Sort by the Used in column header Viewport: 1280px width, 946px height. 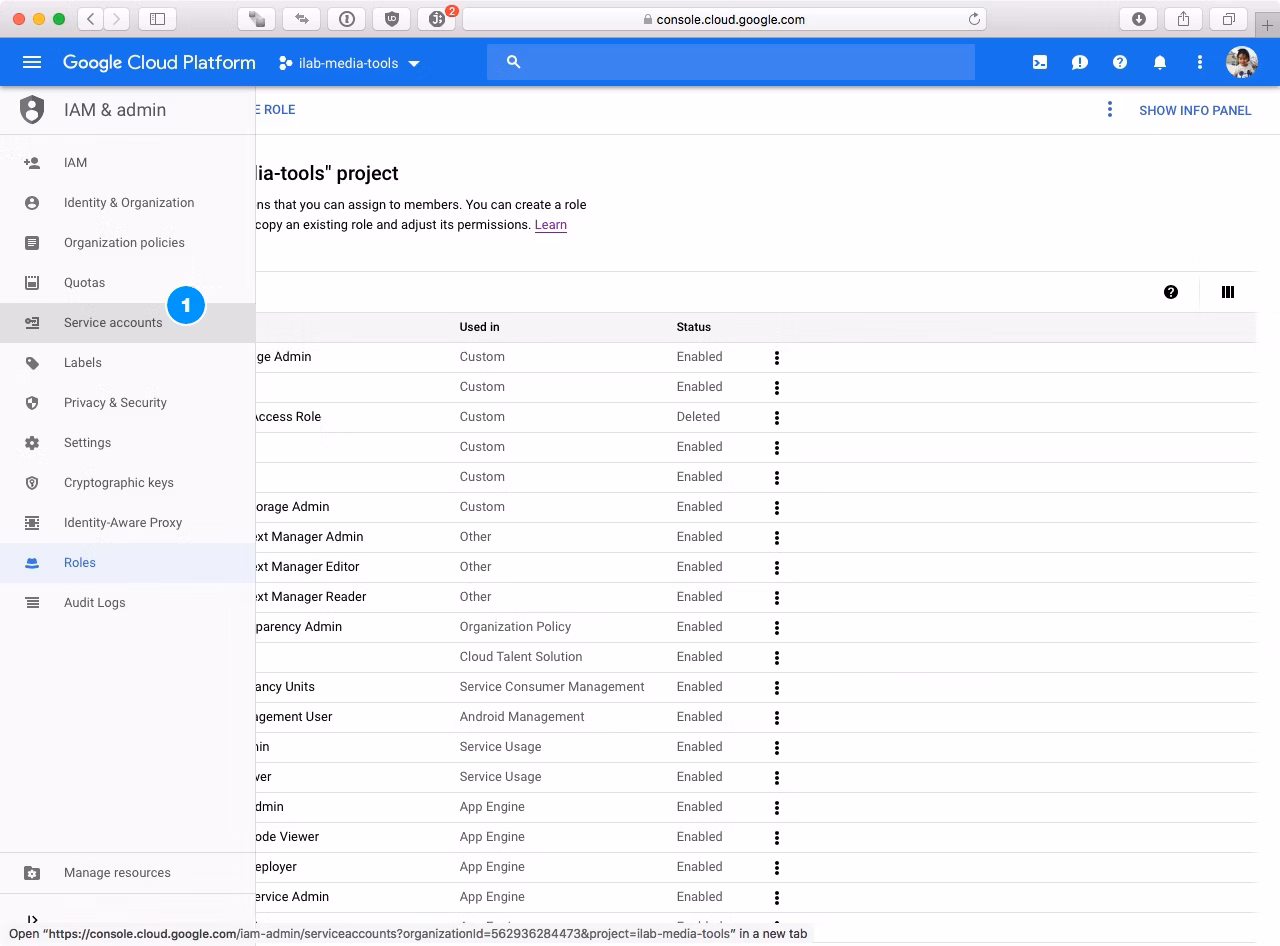[x=480, y=327]
